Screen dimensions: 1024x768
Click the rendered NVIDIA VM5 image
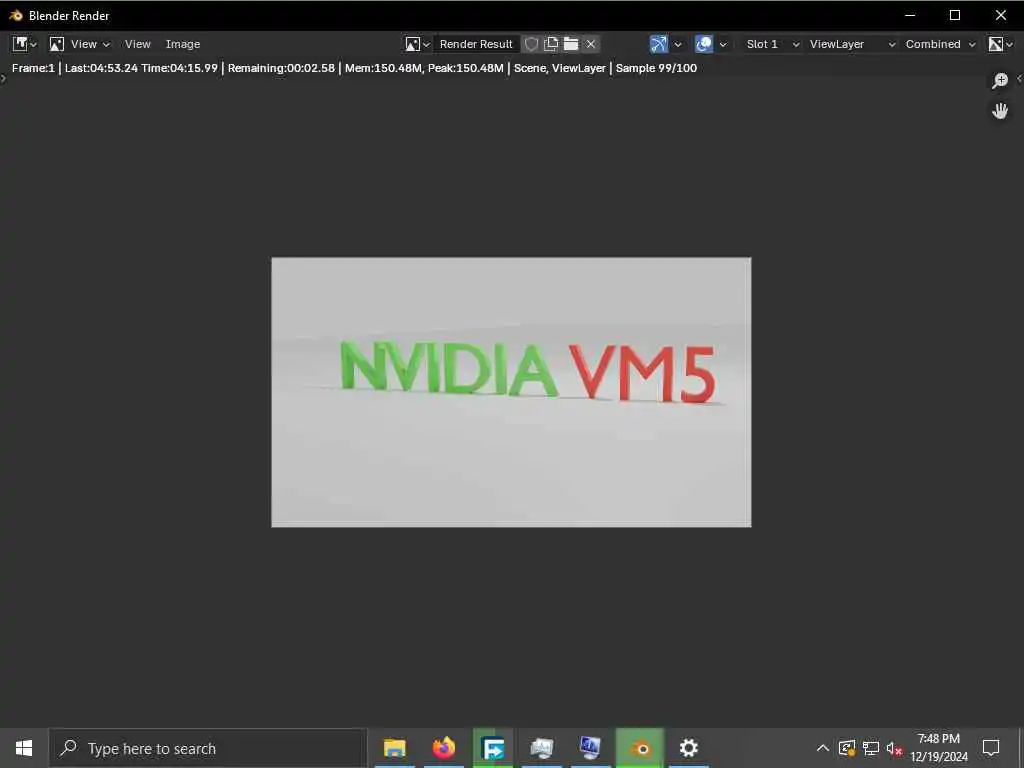(511, 392)
